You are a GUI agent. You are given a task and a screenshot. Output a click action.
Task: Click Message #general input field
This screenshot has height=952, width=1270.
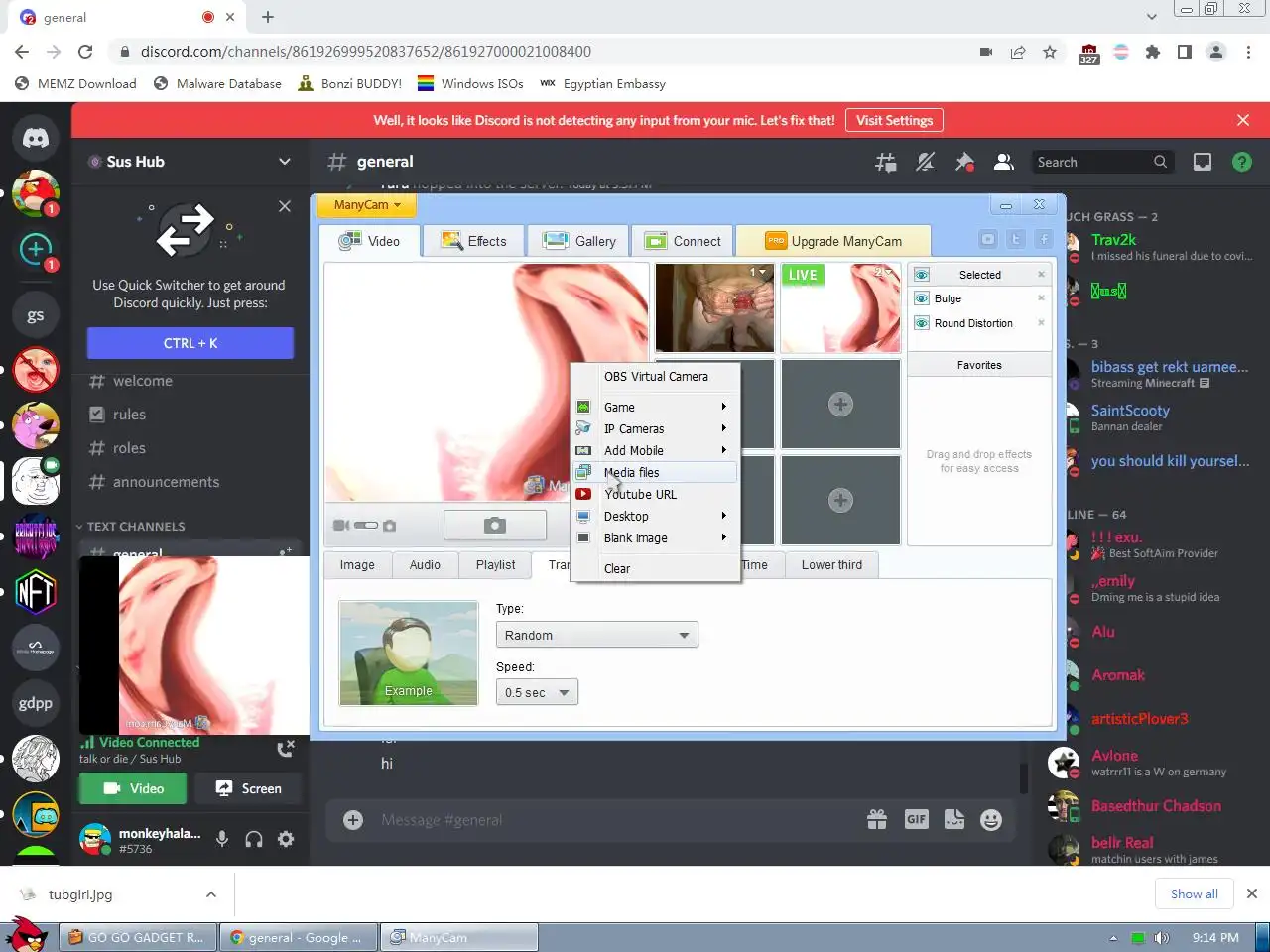[615, 820]
